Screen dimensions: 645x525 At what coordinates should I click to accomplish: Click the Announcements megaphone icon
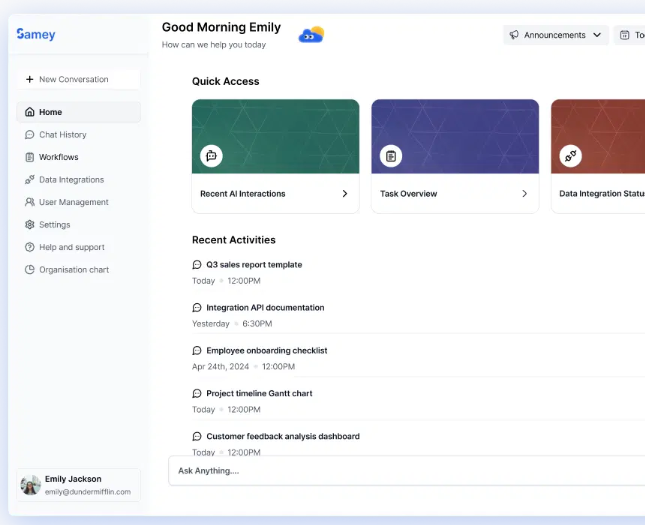[x=514, y=35]
